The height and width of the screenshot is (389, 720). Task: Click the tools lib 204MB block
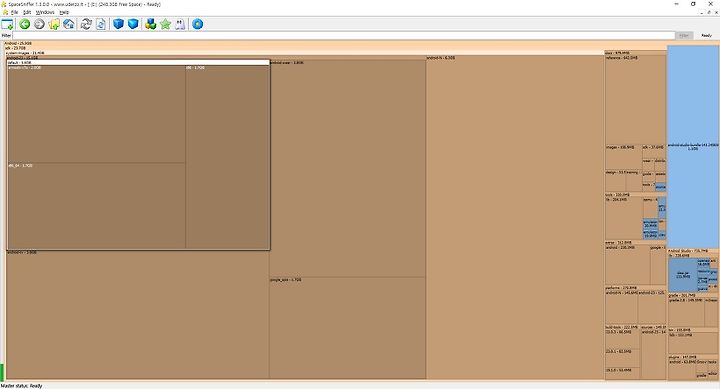(x=624, y=219)
